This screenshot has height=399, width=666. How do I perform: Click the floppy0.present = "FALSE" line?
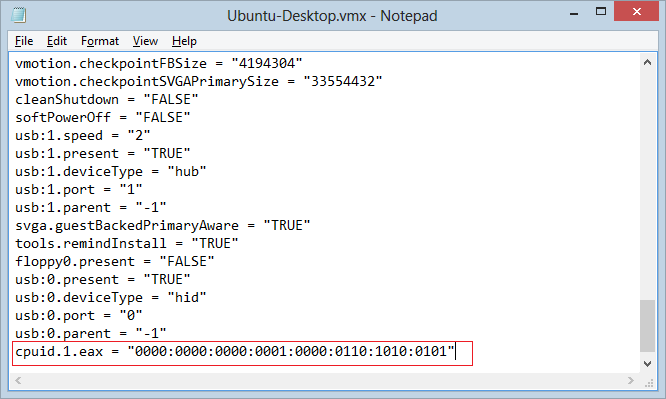(x=115, y=261)
